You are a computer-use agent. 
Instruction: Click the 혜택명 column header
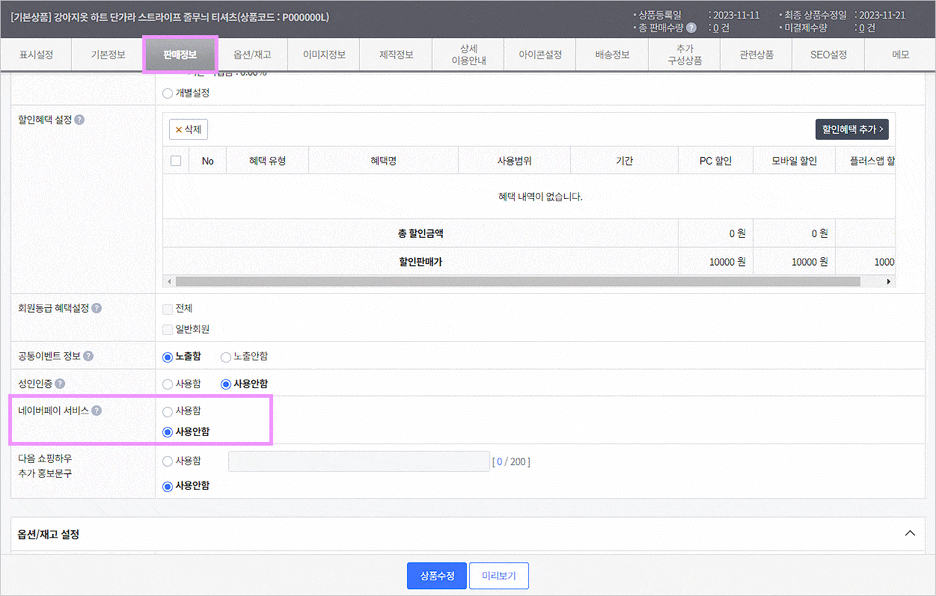click(383, 161)
